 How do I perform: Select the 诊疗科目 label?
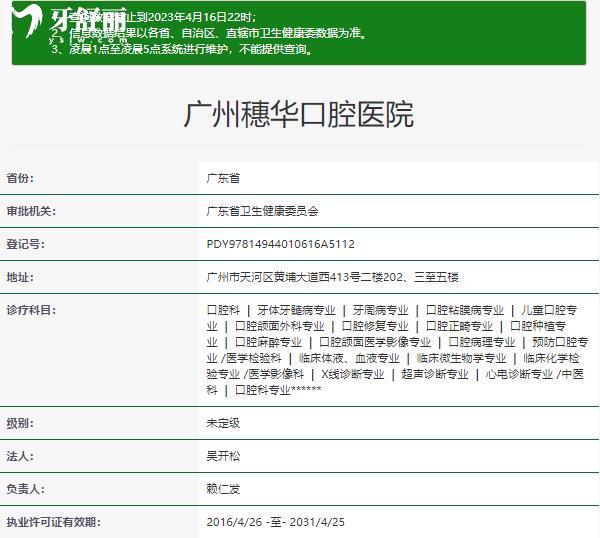(x=31, y=310)
